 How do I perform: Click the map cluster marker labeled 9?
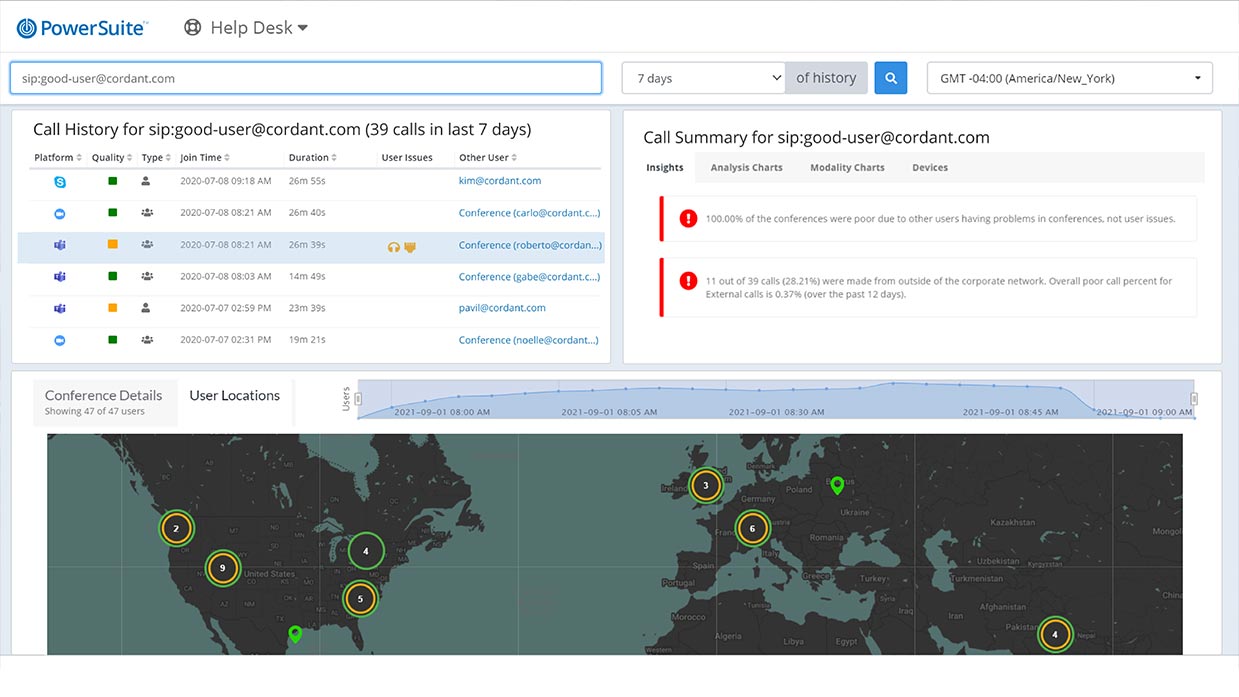[x=223, y=568]
